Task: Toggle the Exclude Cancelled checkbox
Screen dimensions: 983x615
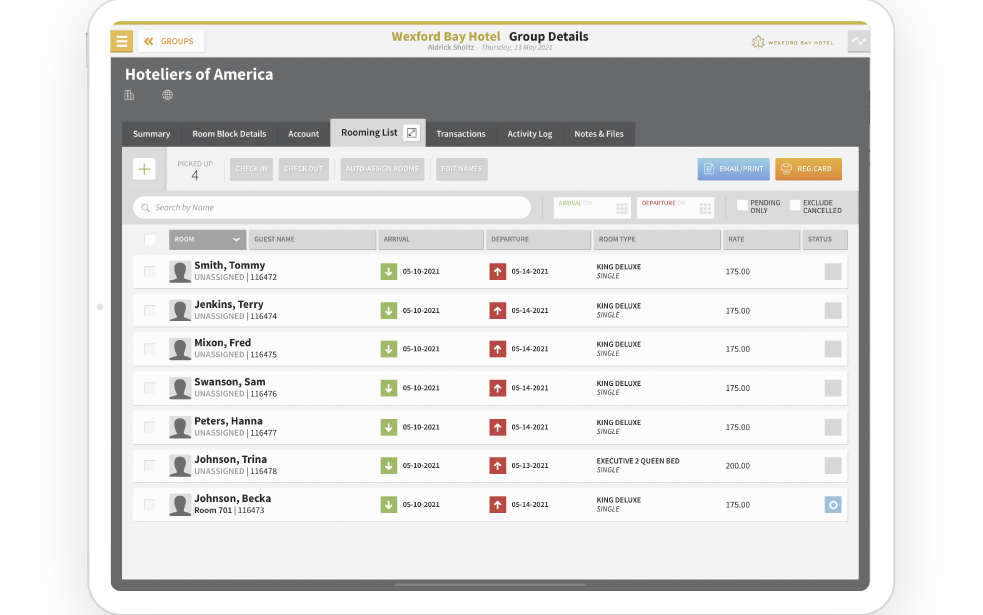Action: [x=795, y=205]
